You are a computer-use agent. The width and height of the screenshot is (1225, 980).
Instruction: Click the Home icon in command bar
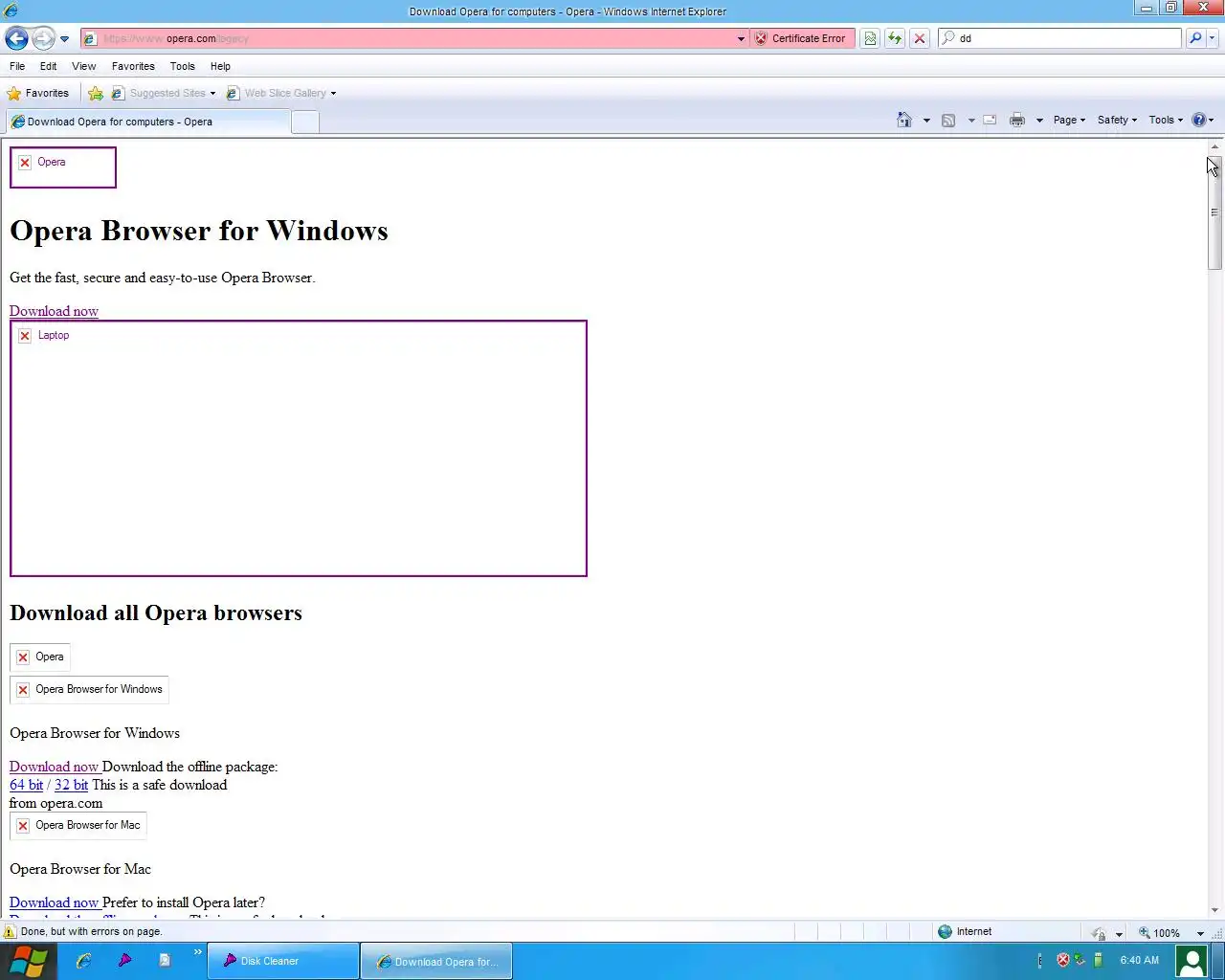tap(904, 120)
